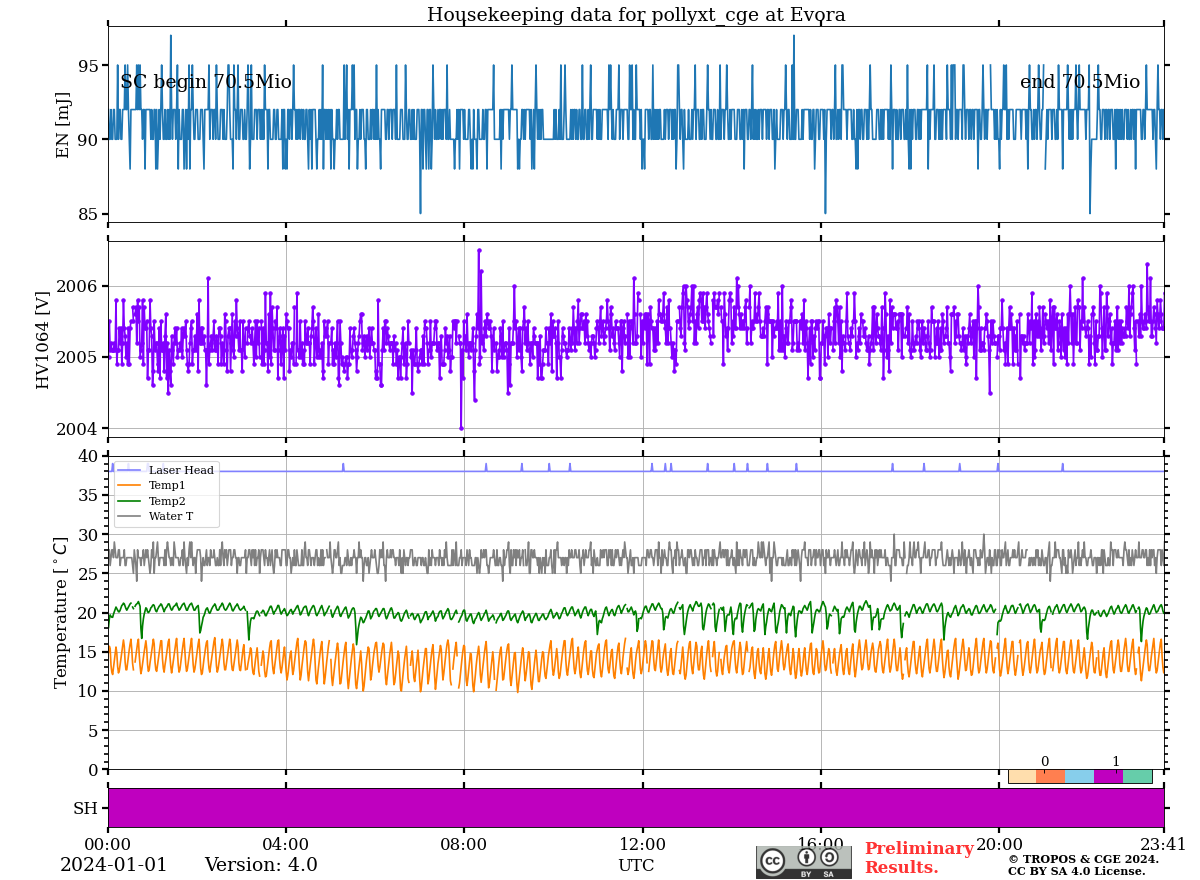Click the 95 tick on the EN axis
The image size is (1200, 880).
(88, 66)
